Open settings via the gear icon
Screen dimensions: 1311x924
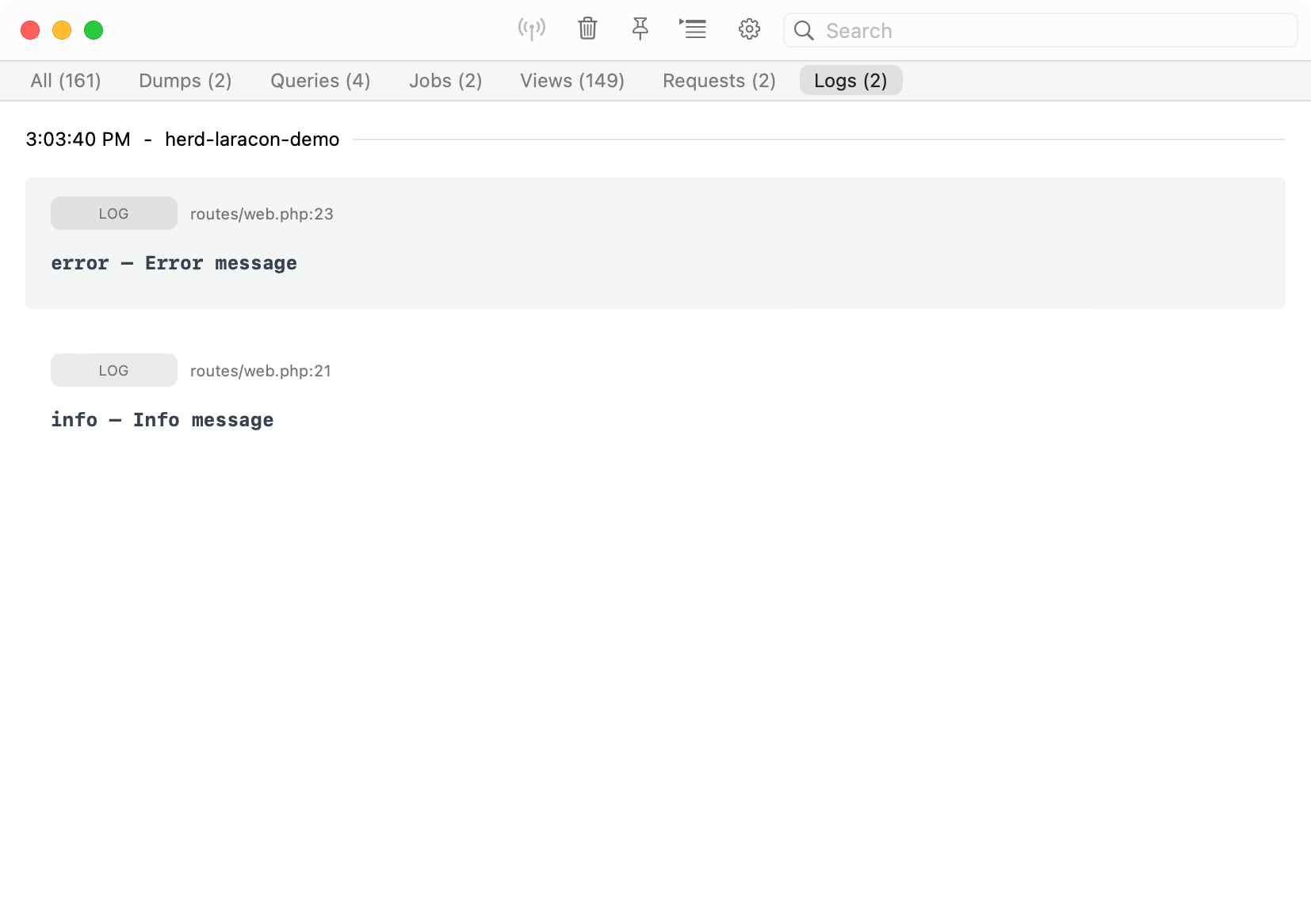(x=749, y=29)
